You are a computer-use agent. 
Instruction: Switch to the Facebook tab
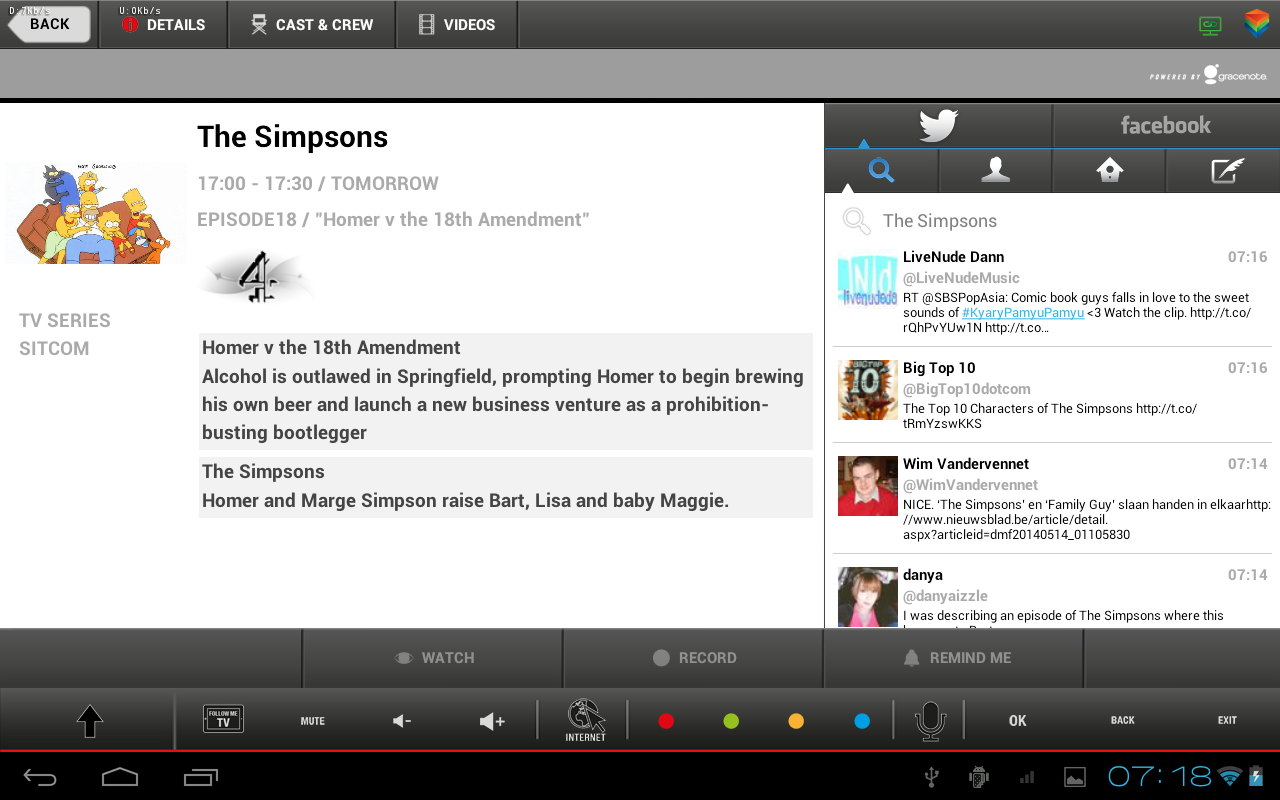(1166, 126)
